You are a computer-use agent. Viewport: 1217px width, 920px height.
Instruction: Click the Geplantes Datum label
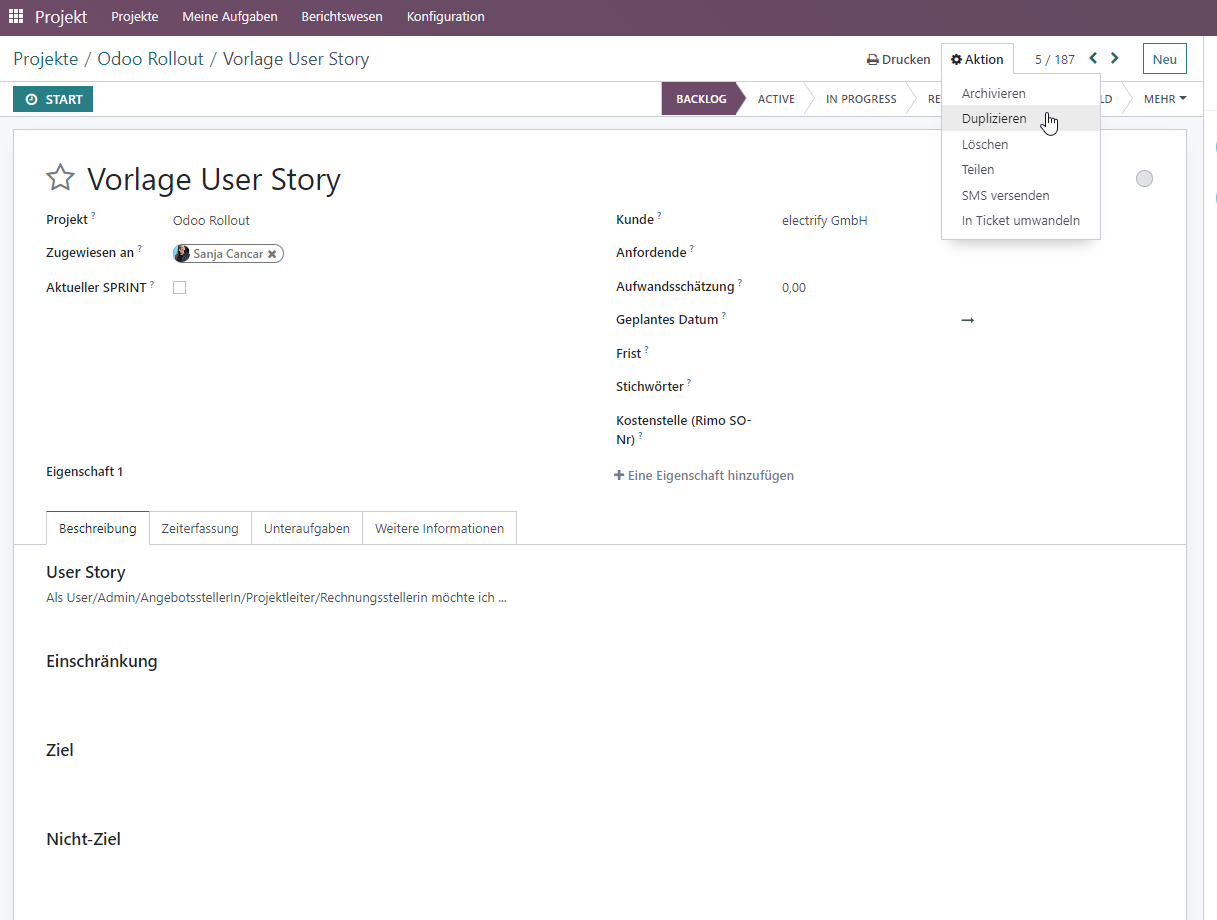[667, 320]
